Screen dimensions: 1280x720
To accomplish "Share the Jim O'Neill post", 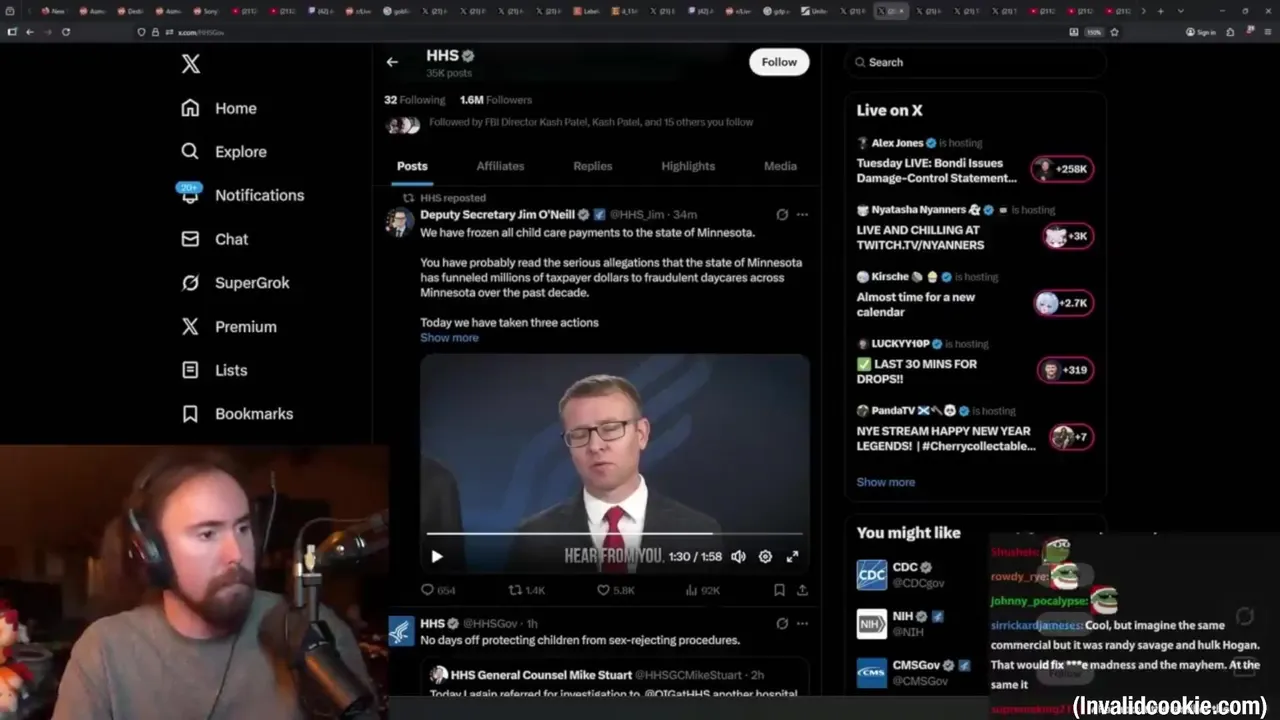I will point(802,591).
